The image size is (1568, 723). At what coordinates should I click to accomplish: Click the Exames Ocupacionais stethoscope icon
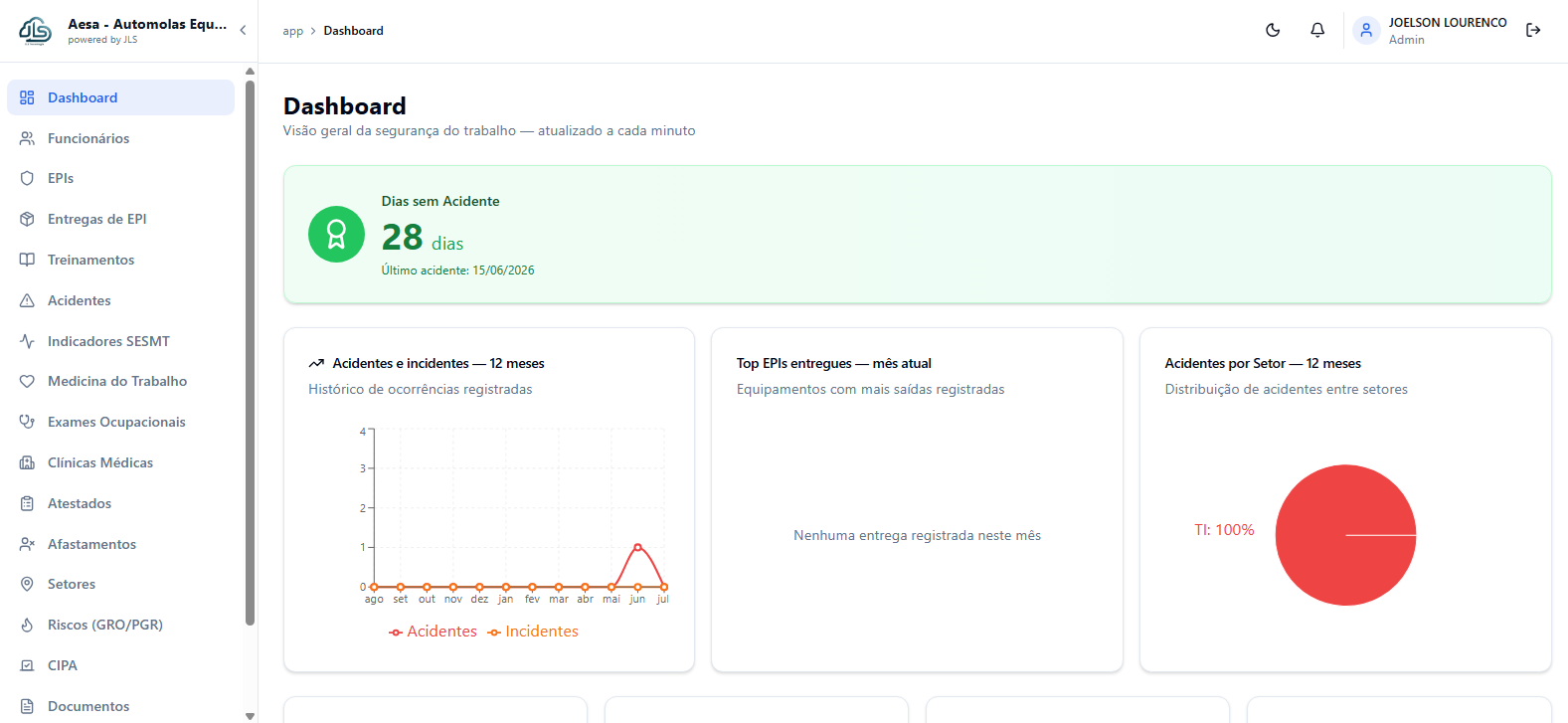tap(27, 422)
